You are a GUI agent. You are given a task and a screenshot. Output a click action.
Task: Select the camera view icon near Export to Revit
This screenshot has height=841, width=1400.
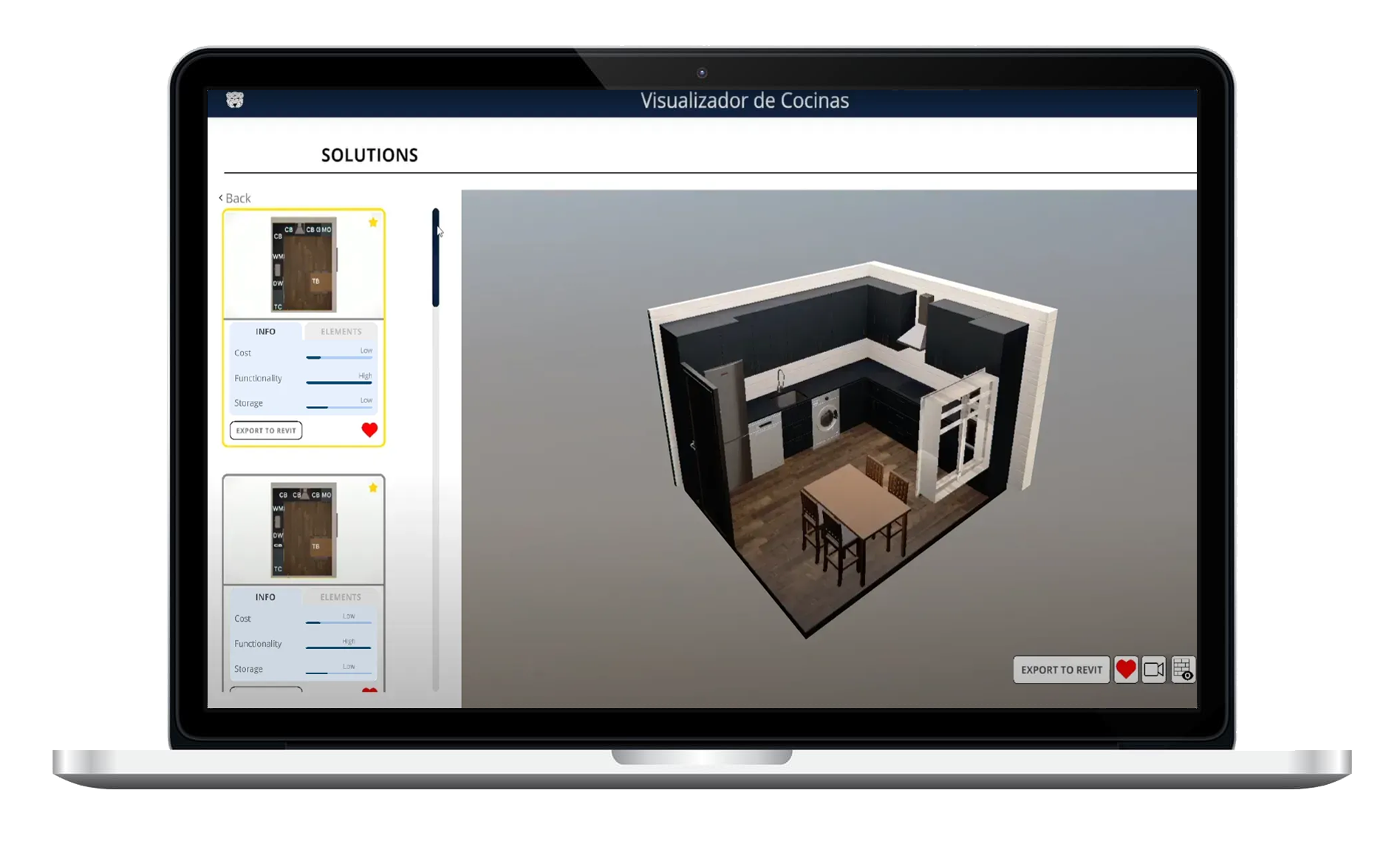tap(1153, 670)
